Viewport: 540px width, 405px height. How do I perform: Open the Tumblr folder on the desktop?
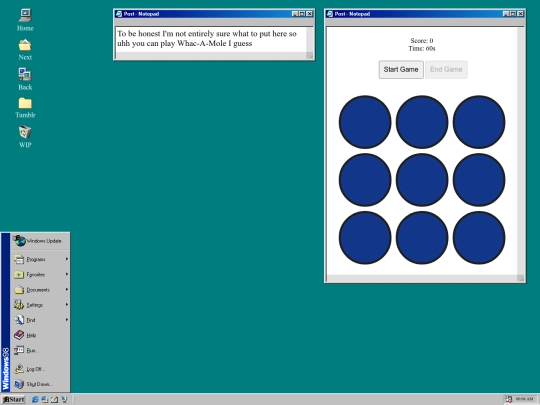pos(25,108)
